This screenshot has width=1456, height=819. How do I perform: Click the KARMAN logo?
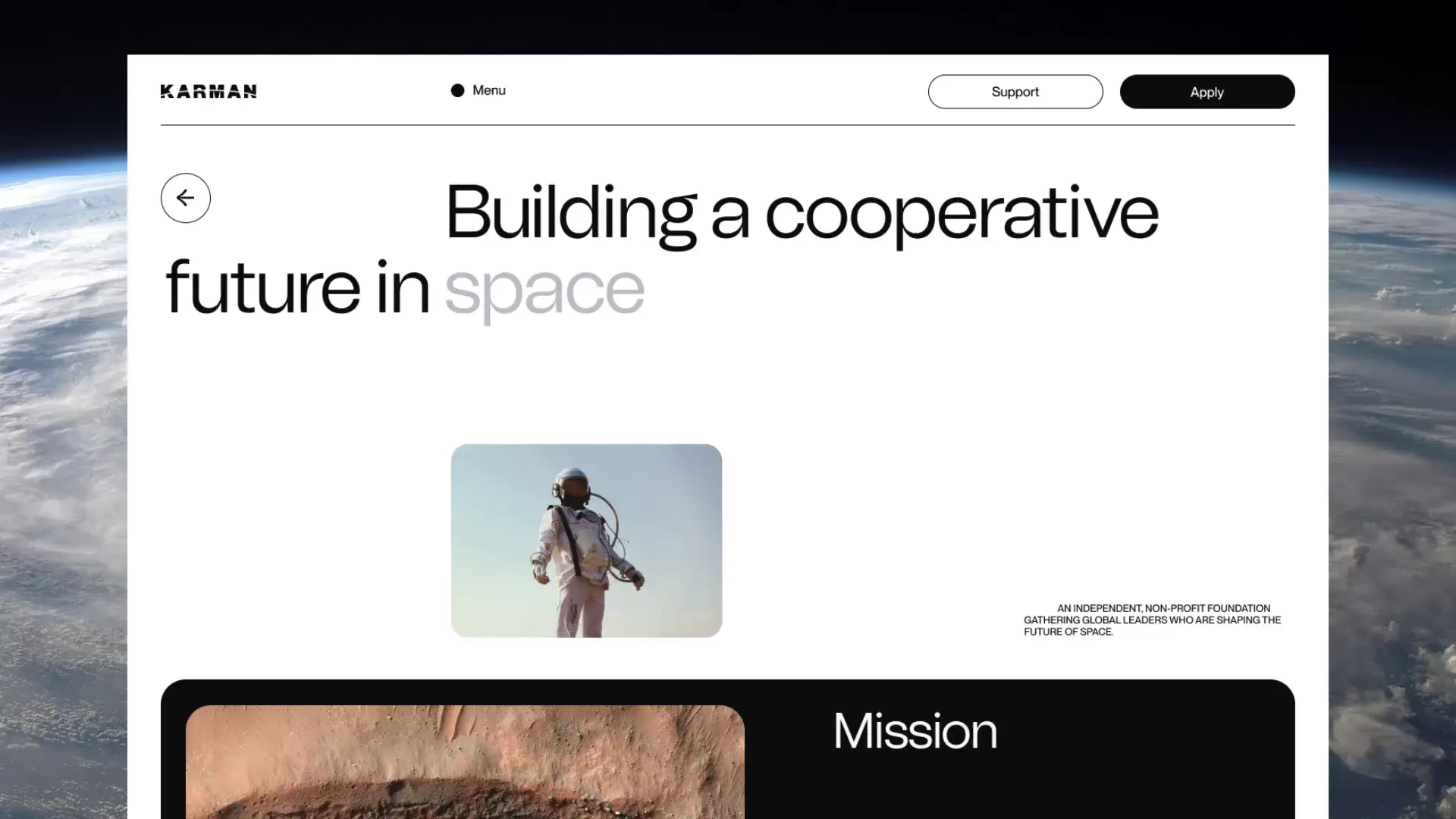[209, 91]
